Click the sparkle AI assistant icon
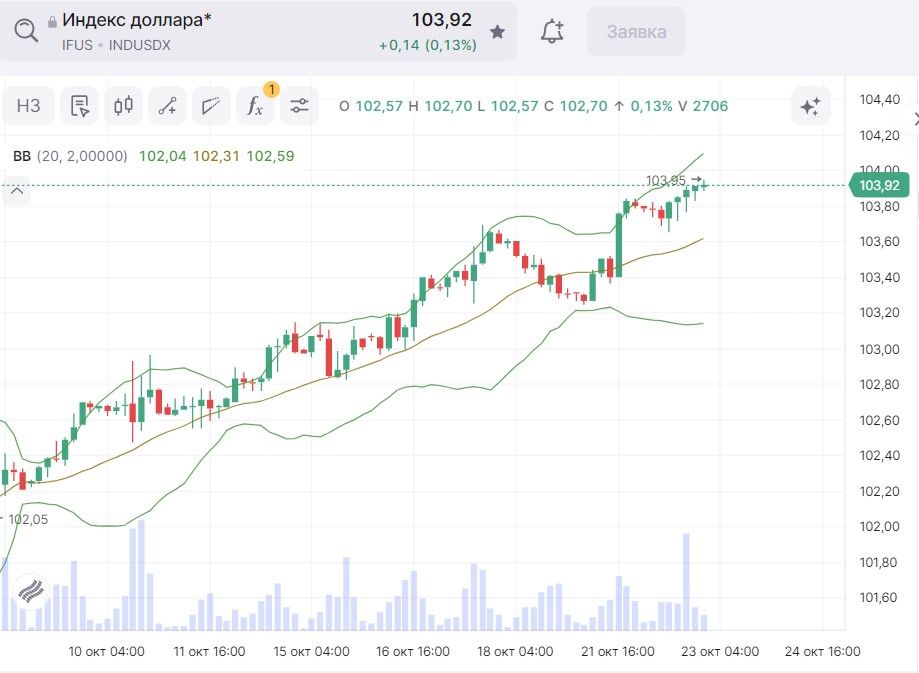The width and height of the screenshot is (919, 673). pos(810,106)
